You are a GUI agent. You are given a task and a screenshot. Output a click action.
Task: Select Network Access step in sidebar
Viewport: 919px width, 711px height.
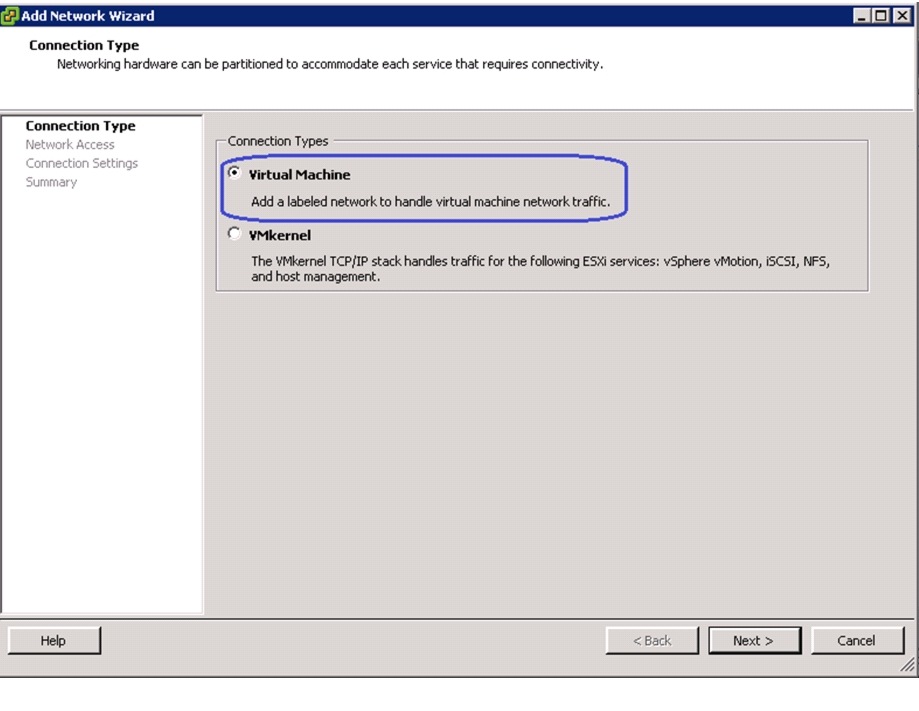point(70,145)
